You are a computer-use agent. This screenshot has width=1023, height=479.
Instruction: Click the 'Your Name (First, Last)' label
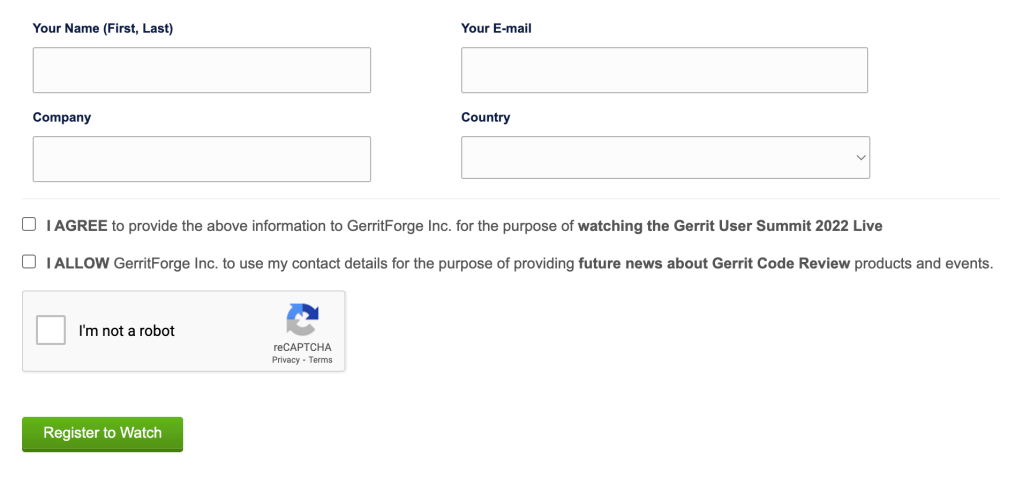(x=103, y=29)
